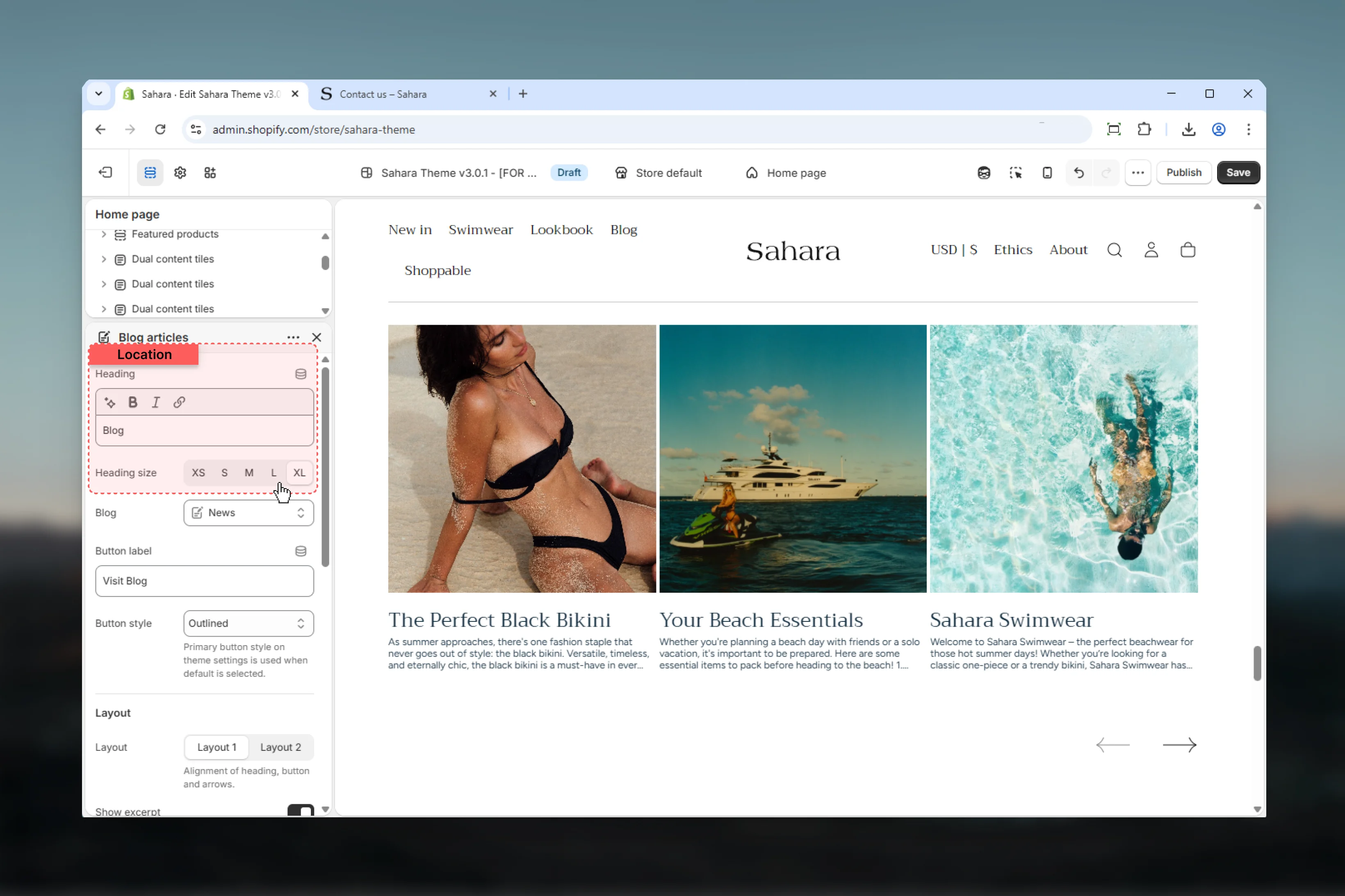Open the shopping bag cart icon

(x=1188, y=250)
